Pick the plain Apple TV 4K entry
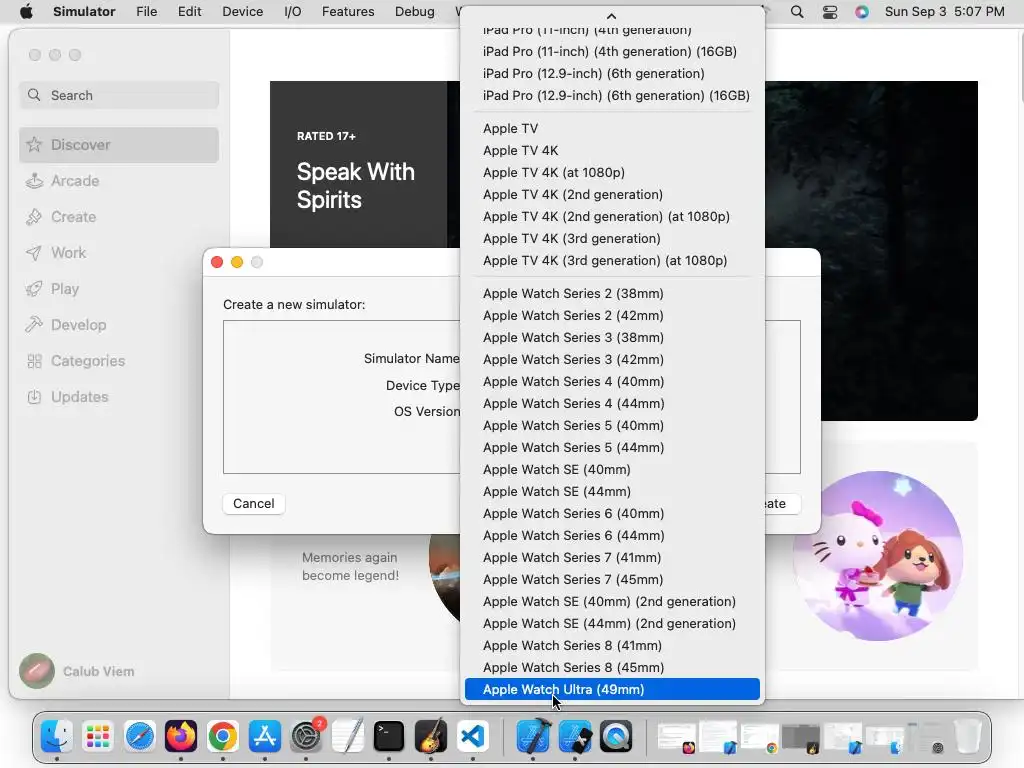Image resolution: width=1024 pixels, height=768 pixels. coord(612,150)
